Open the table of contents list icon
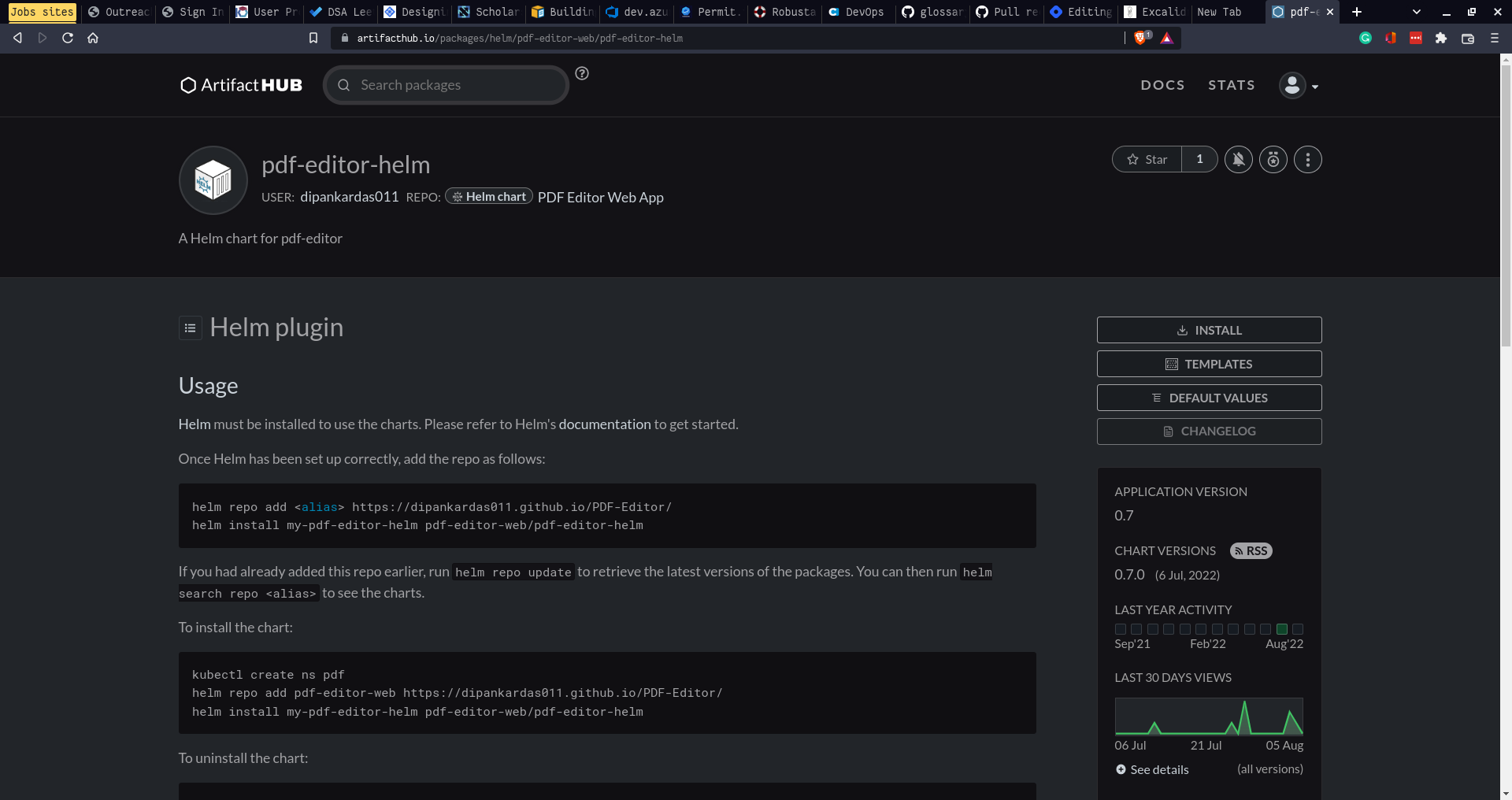This screenshot has height=800, width=1512. 191,328
